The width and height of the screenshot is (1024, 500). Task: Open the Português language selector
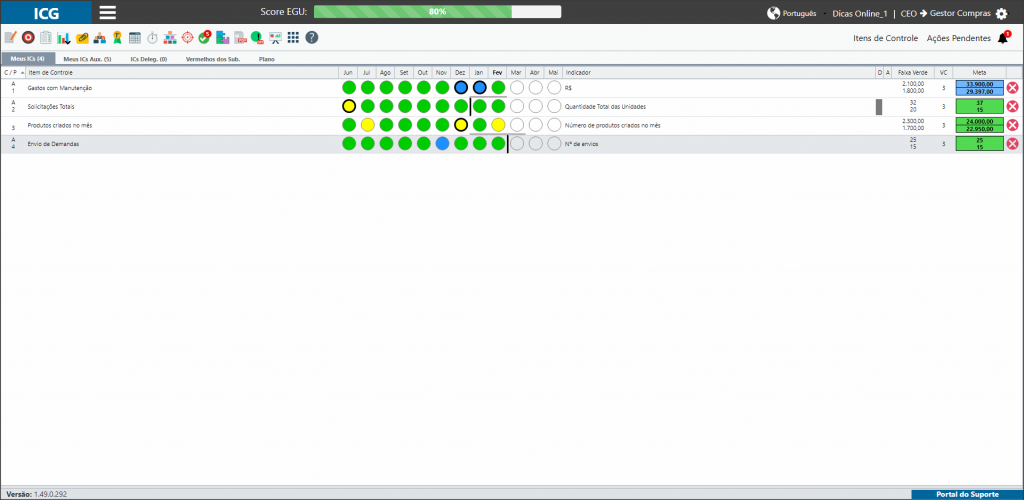pyautogui.click(x=792, y=13)
